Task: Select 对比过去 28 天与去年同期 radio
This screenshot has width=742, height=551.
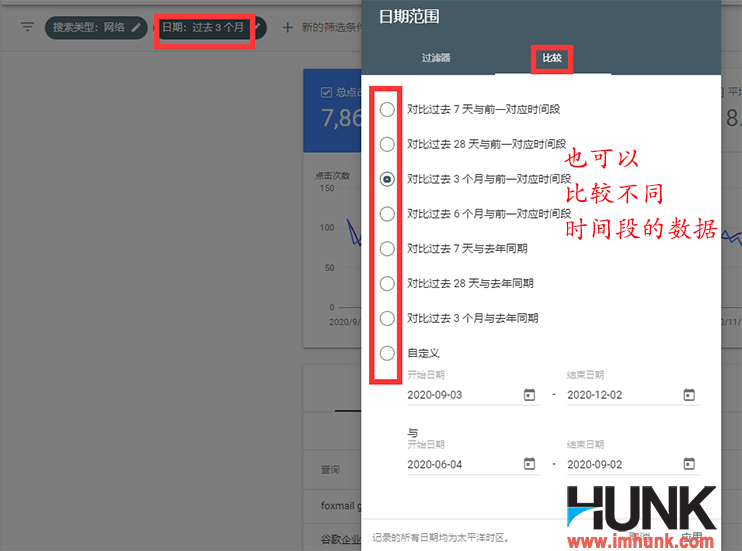Action: [x=387, y=284]
